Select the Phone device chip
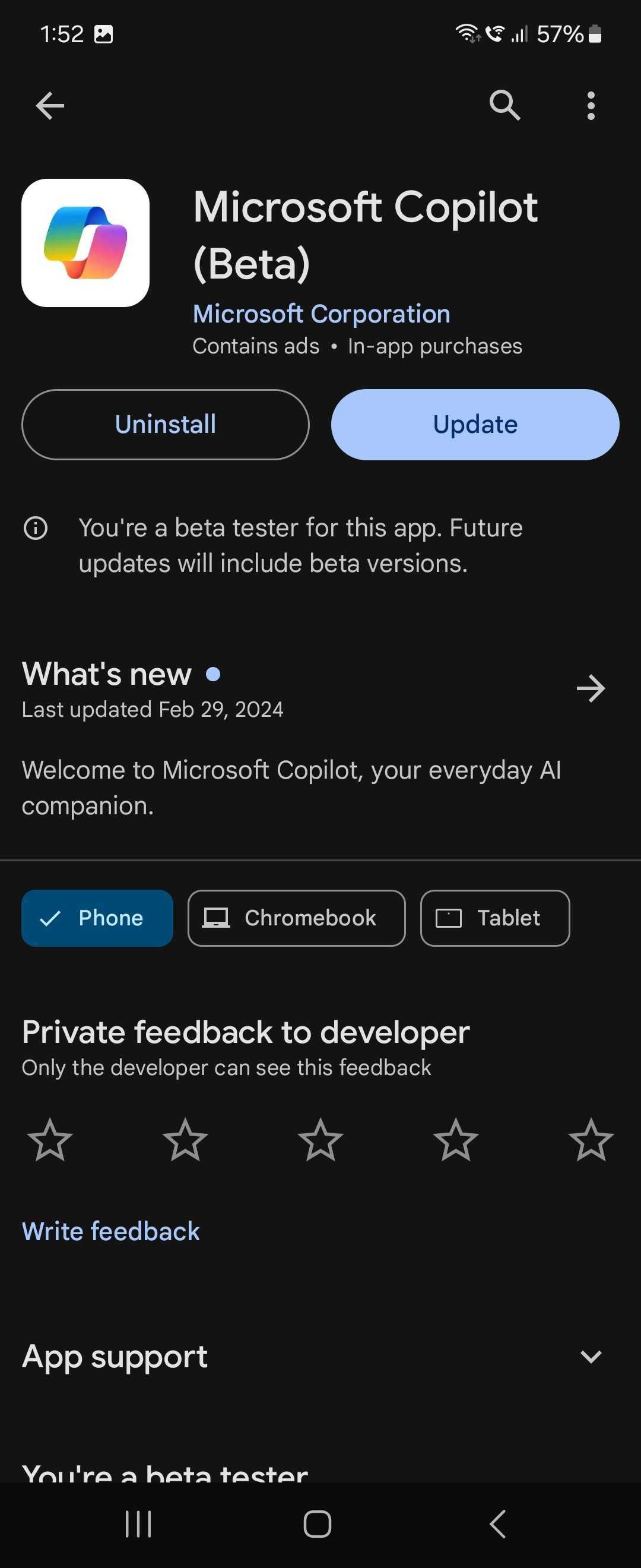This screenshot has height=1568, width=641. [x=97, y=918]
